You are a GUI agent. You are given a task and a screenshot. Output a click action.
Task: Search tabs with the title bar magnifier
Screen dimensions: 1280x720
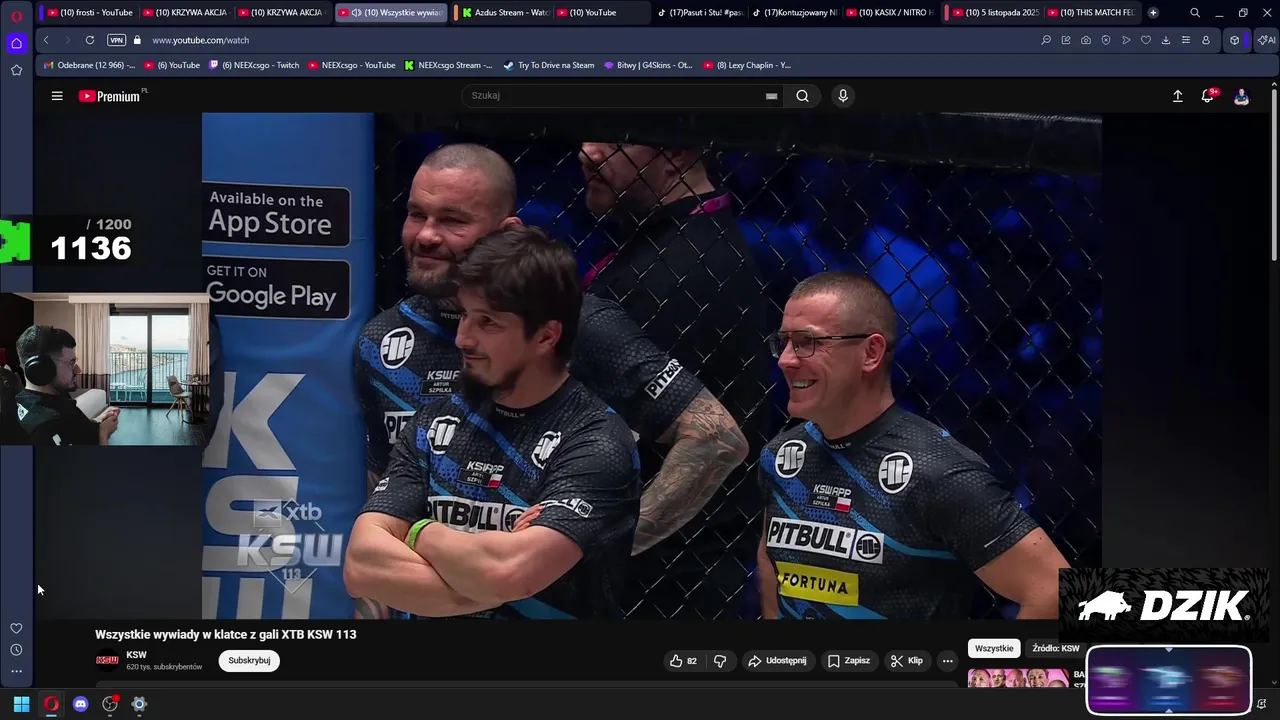1195,13
